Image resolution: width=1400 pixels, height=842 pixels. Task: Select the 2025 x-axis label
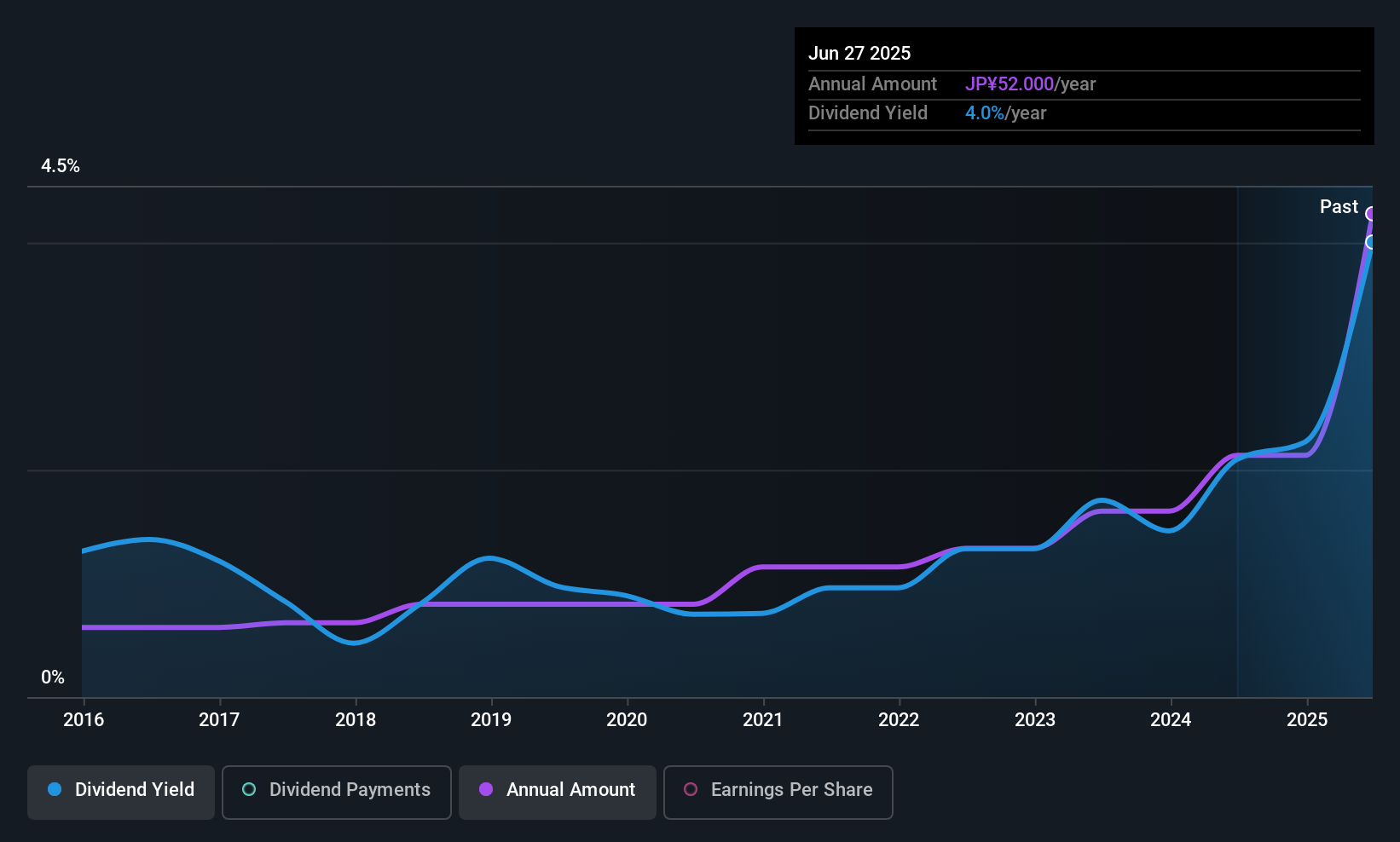coord(1306,720)
